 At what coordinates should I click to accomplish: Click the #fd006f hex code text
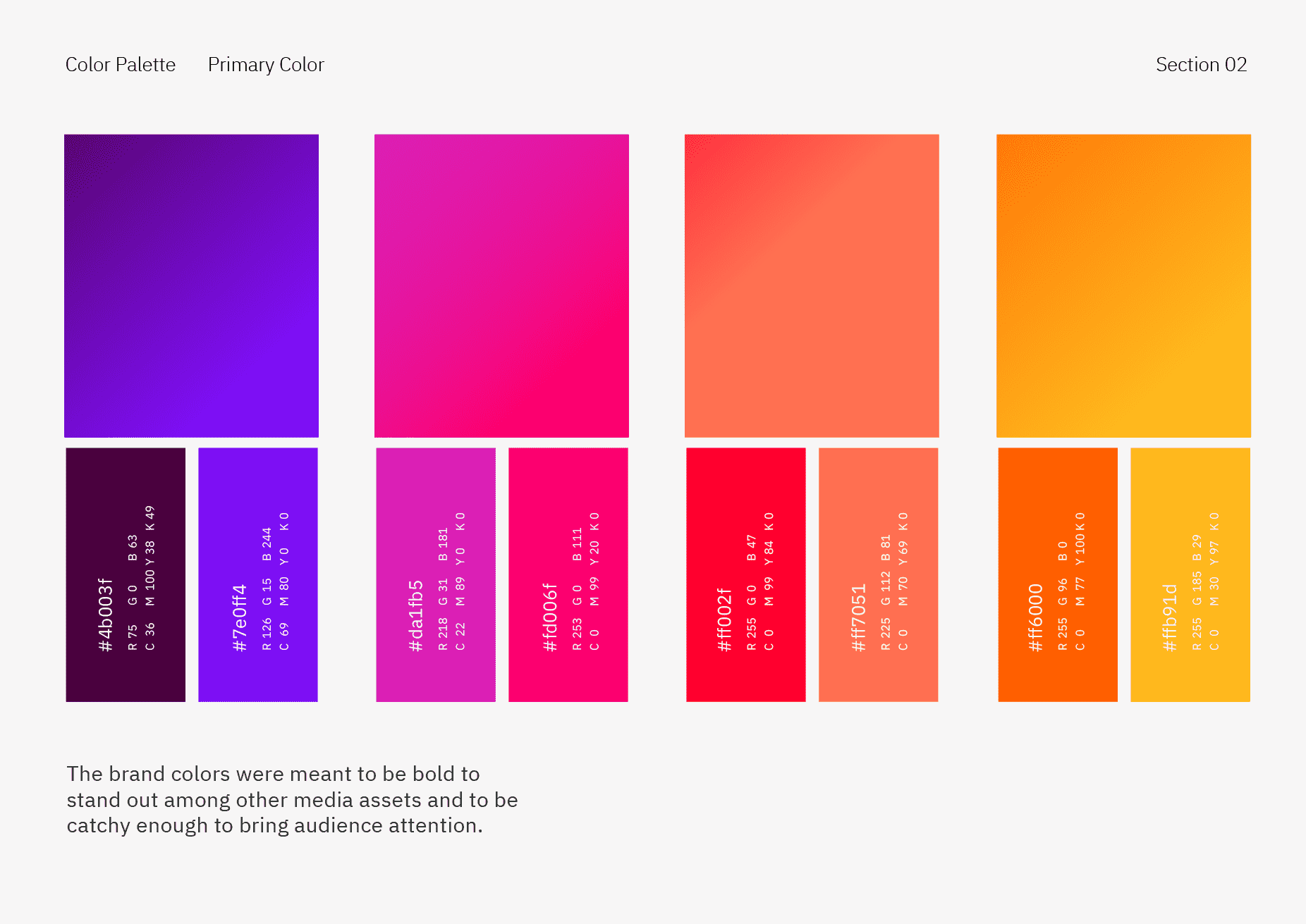pos(550,617)
